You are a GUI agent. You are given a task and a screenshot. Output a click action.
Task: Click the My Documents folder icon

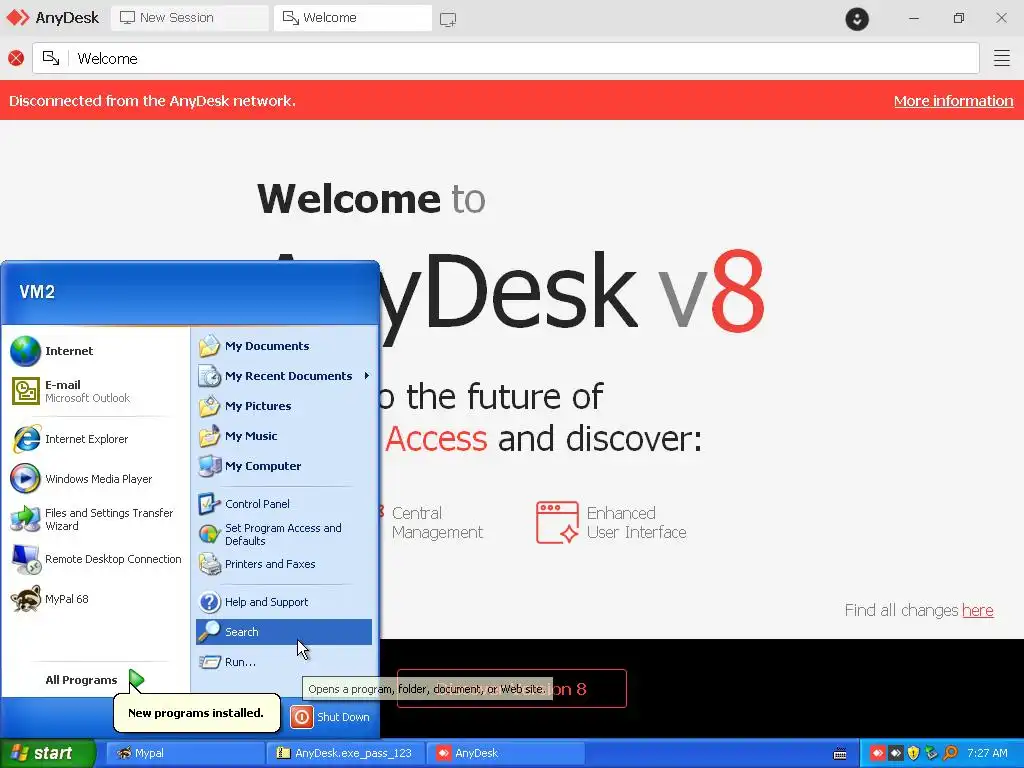[x=210, y=346]
